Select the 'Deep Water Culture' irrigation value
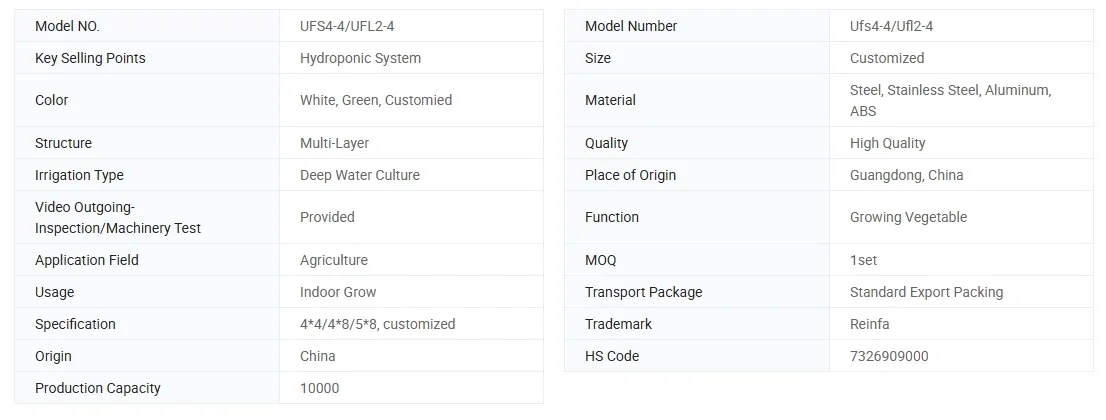The width and height of the screenshot is (1106, 420). click(x=360, y=175)
